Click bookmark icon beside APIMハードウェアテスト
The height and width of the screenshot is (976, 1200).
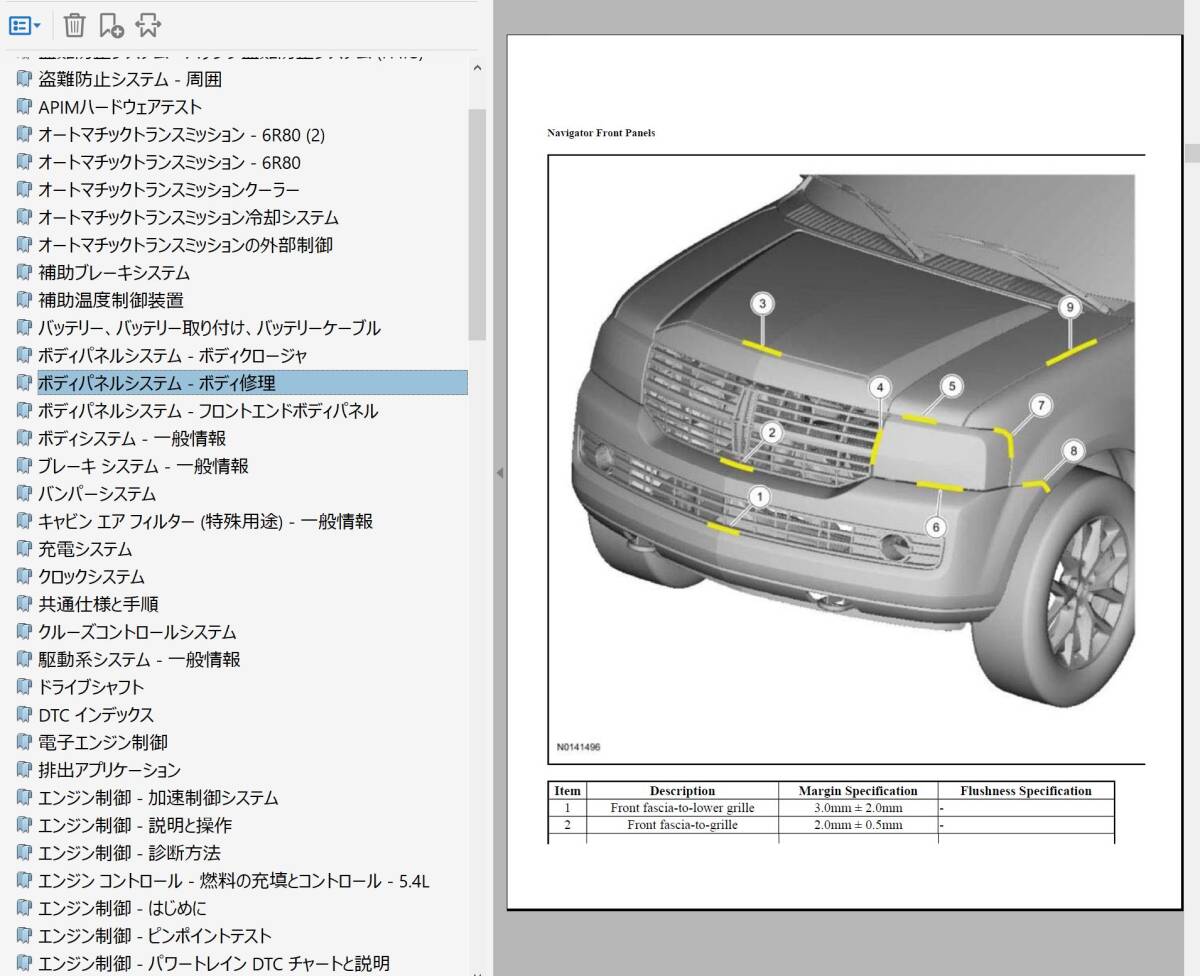pyautogui.click(x=24, y=107)
